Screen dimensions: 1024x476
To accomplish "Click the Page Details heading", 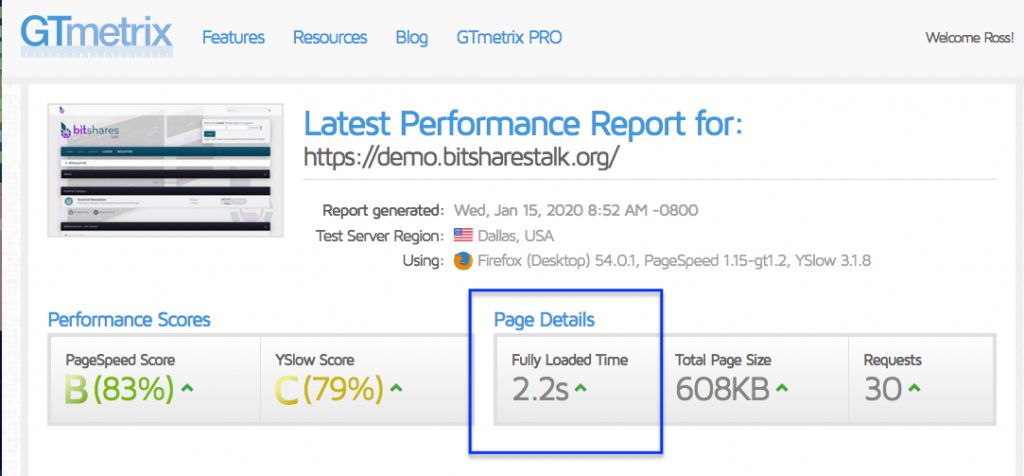I will (x=544, y=320).
